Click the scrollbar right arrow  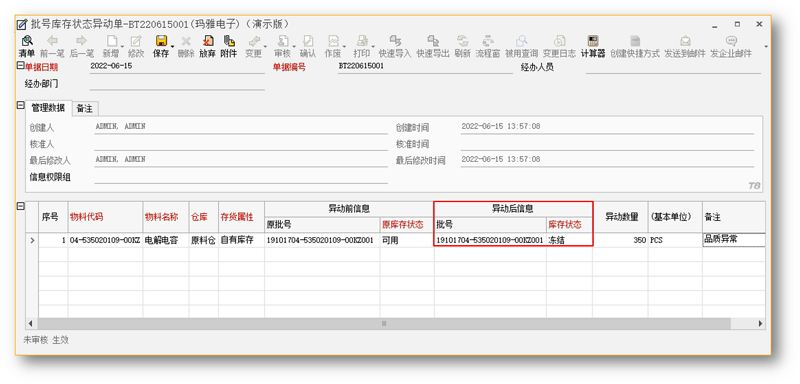(760, 323)
